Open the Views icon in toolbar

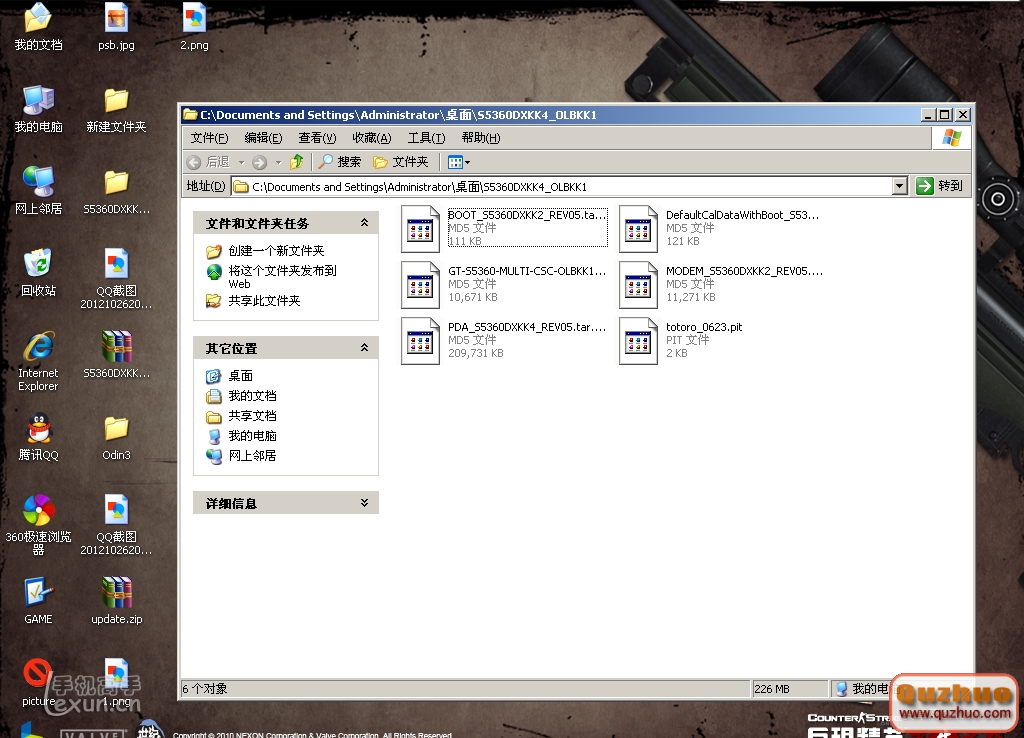(x=455, y=162)
